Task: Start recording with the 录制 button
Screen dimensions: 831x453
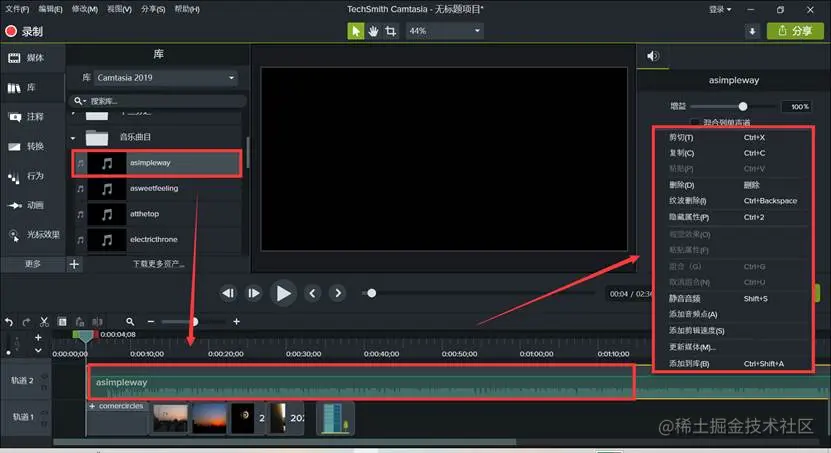Action: [24, 31]
